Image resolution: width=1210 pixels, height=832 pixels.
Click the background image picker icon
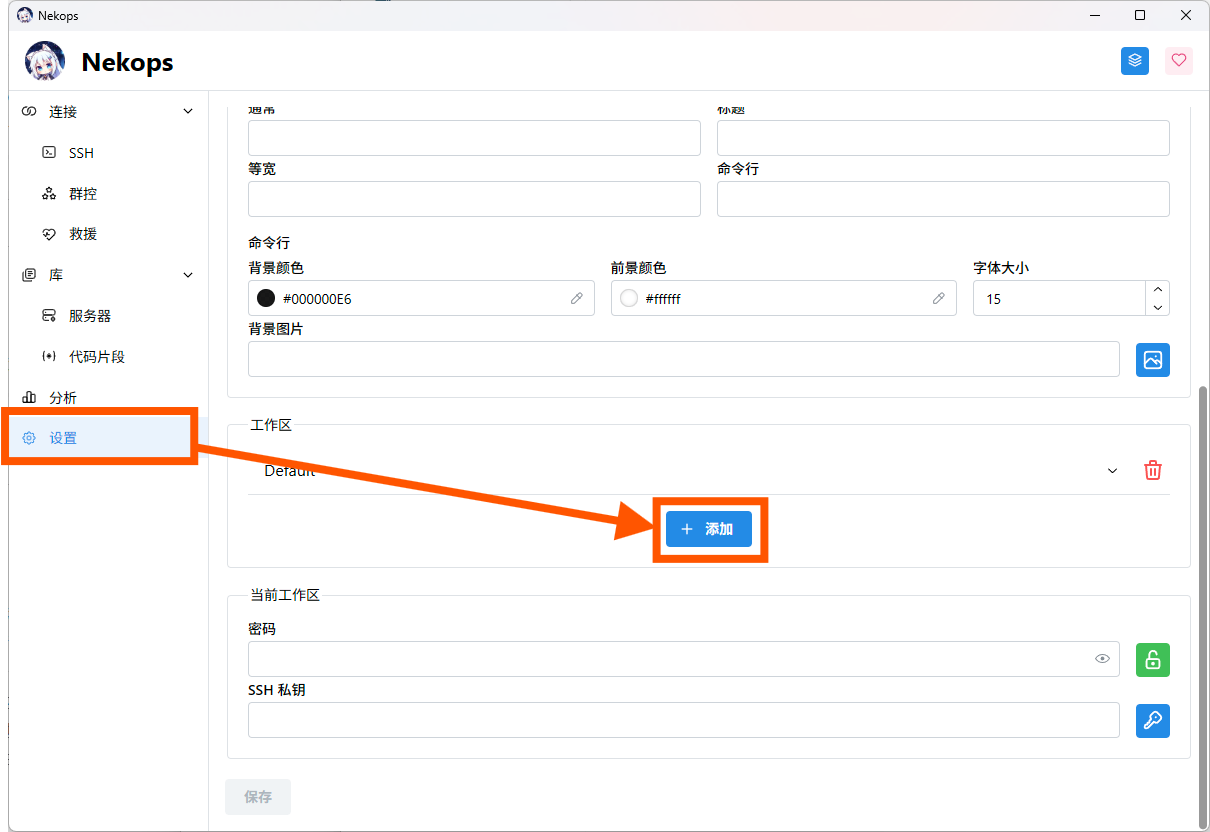(1152, 359)
